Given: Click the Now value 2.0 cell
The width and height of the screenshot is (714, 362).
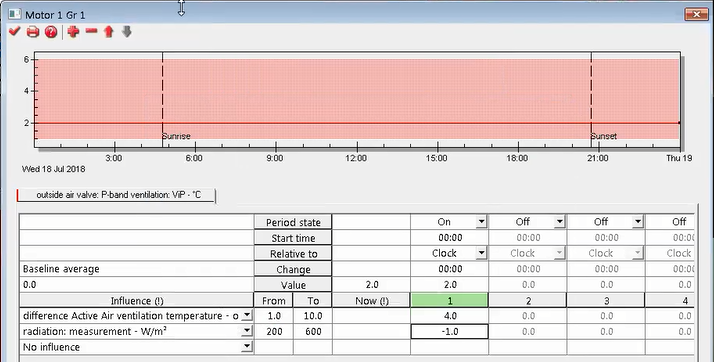Looking at the screenshot, I should (372, 285).
